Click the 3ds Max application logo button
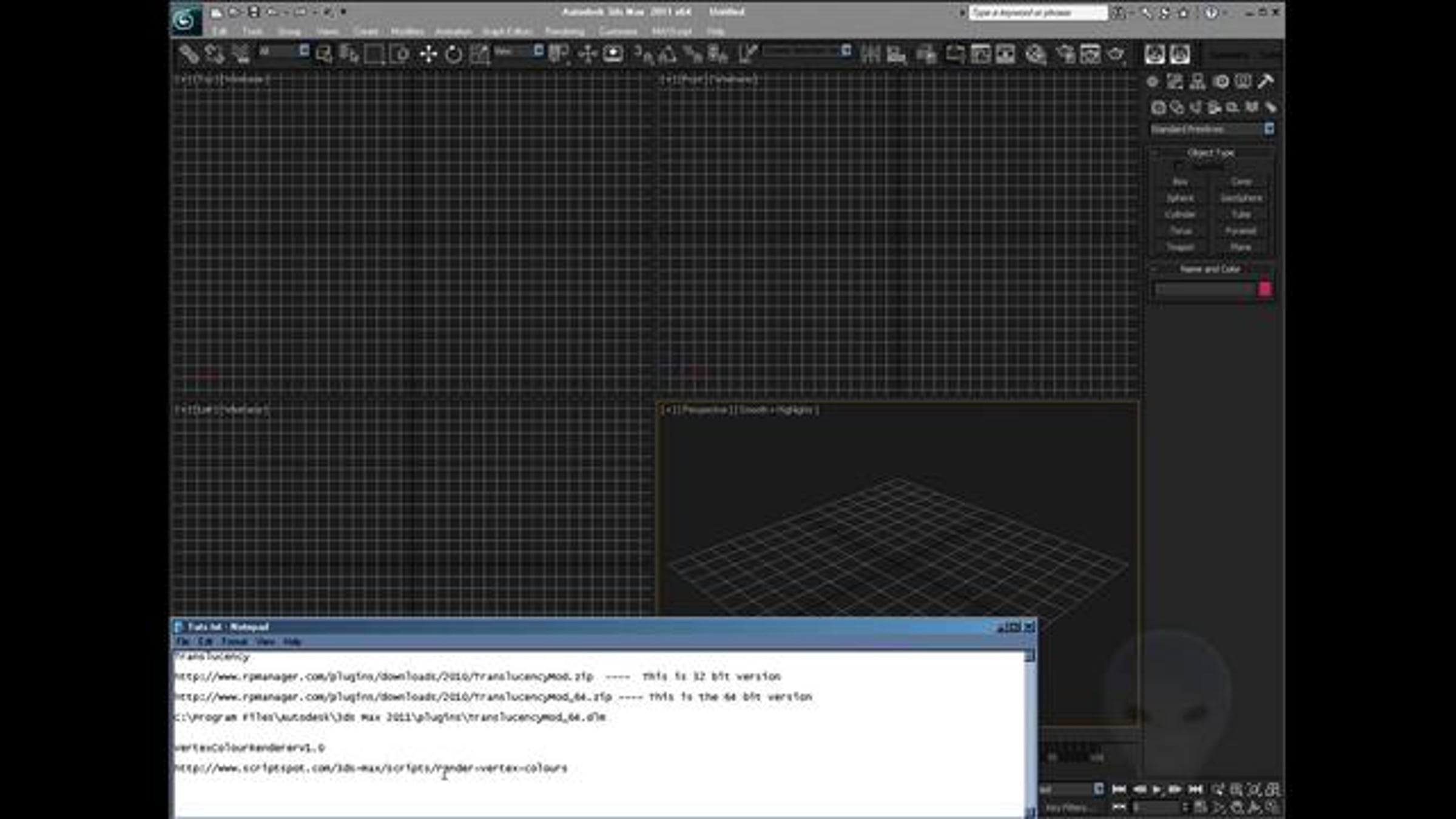This screenshot has width=1456, height=819. (x=185, y=20)
